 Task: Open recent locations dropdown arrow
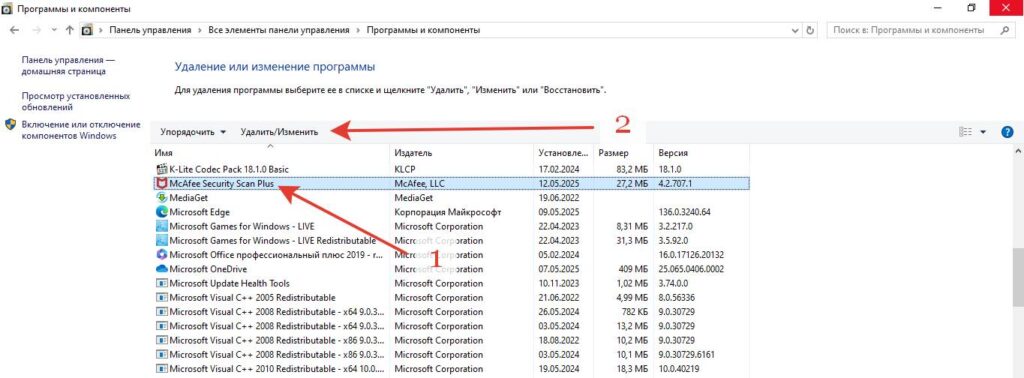coord(54,30)
